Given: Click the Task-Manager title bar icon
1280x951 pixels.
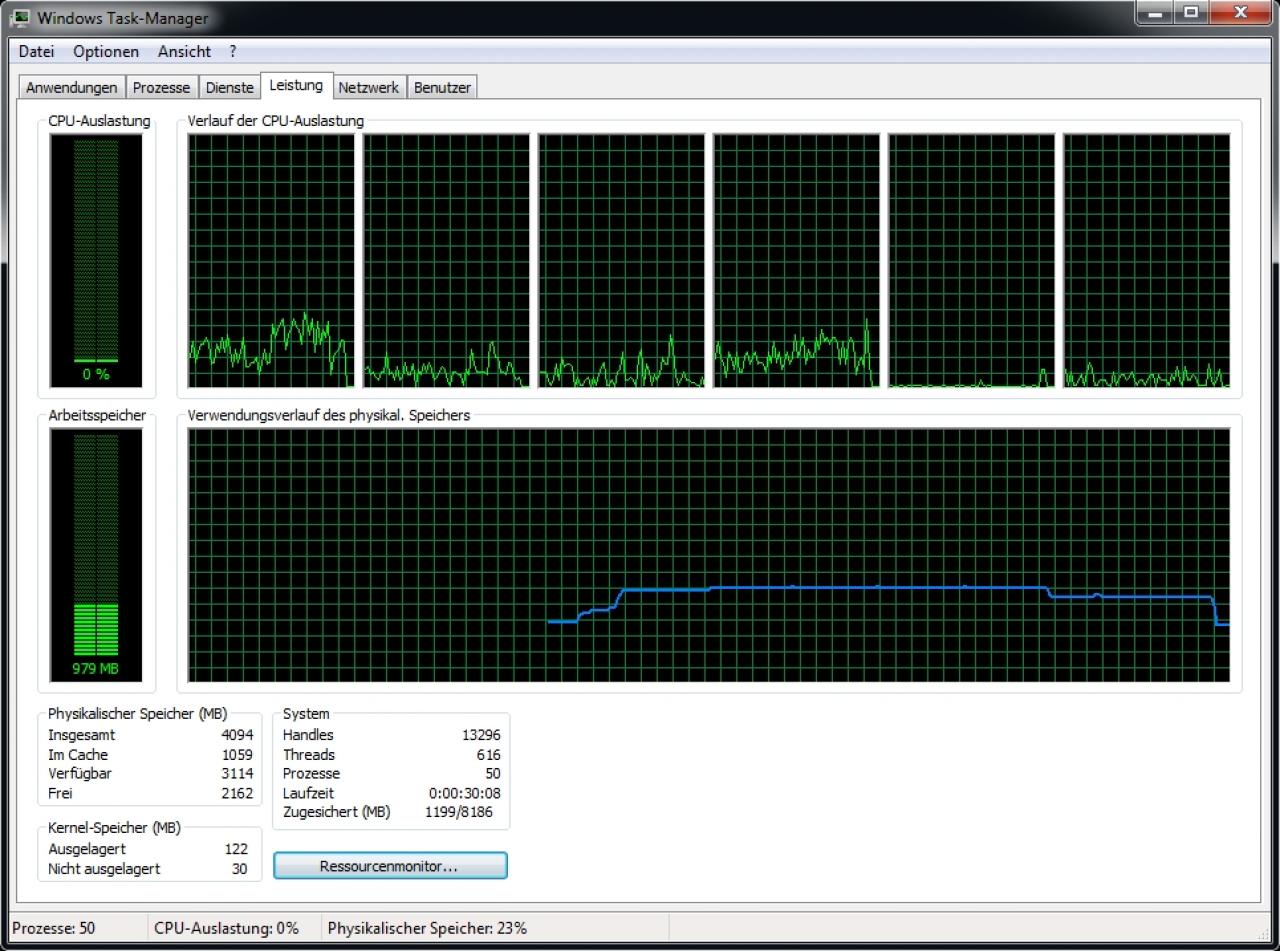Looking at the screenshot, I should [x=21, y=17].
